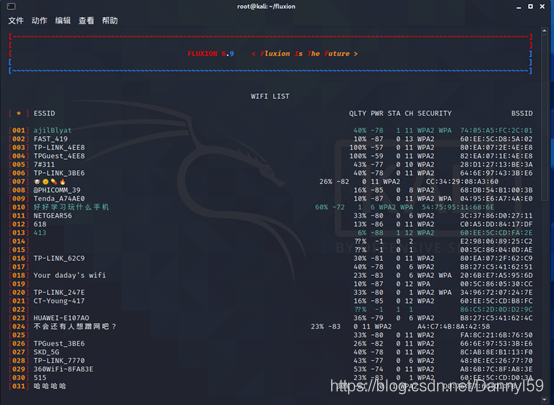This screenshot has height=405, width=554.
Task: Click the FLUXION 6.9 banner text
Action: point(211,54)
